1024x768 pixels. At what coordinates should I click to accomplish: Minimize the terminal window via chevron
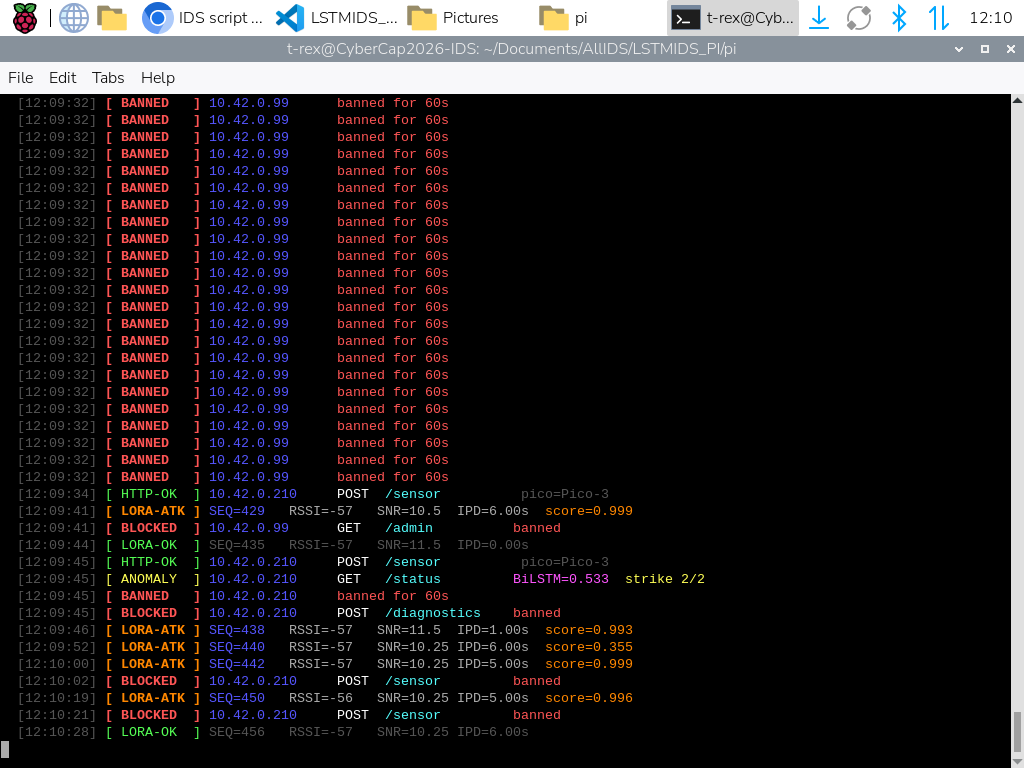pyautogui.click(x=959, y=49)
